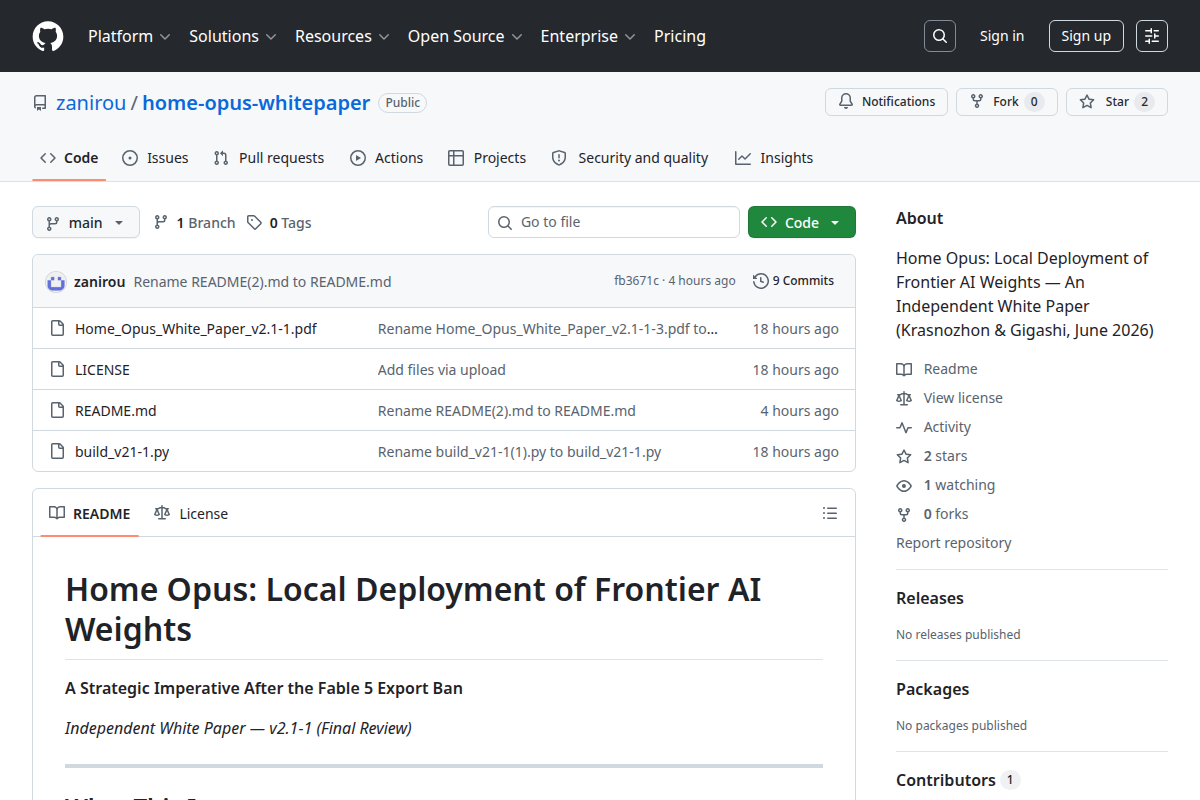Click the file icon for LICENSE row
Image resolution: width=1200 pixels, height=800 pixels.
(57, 370)
